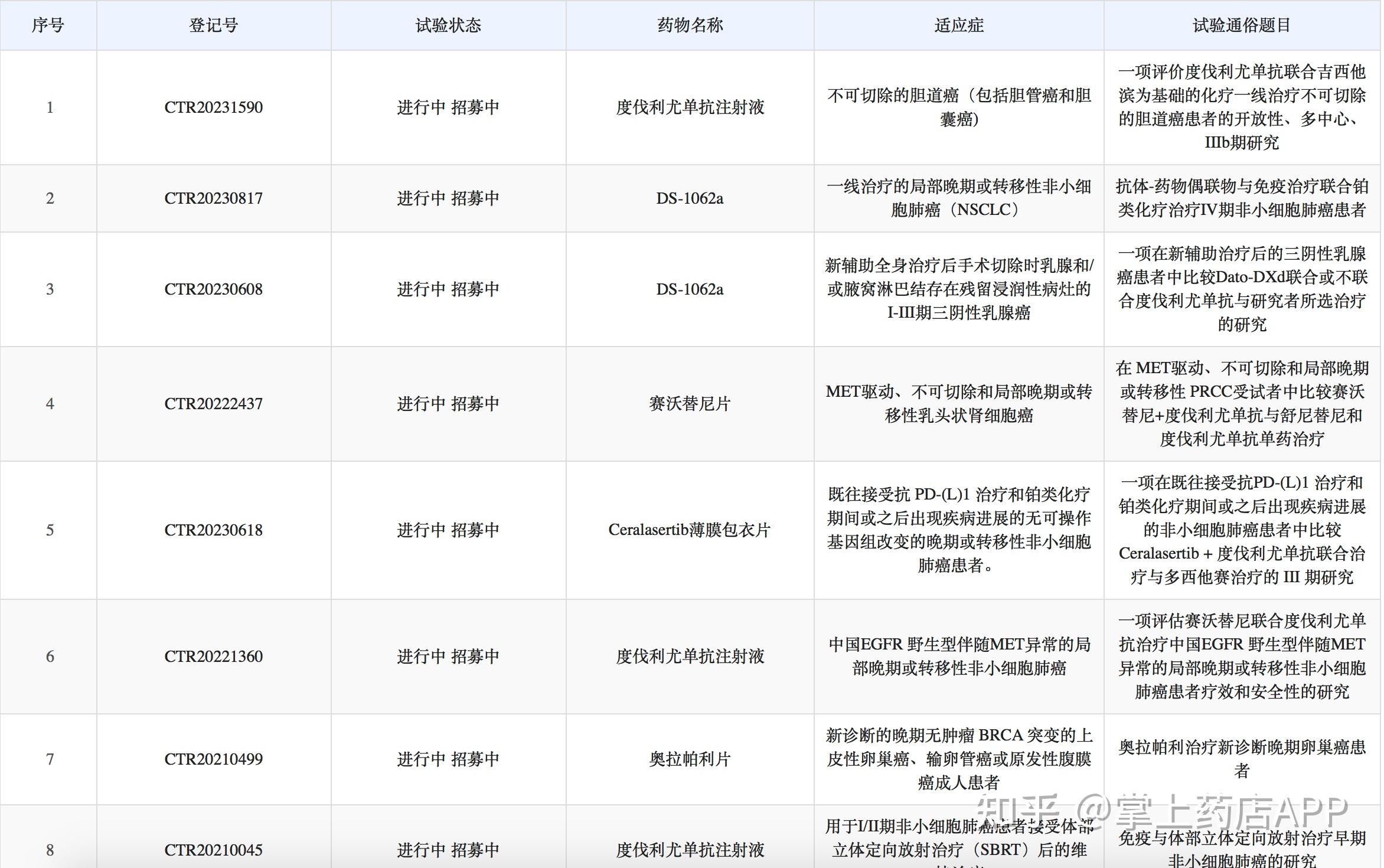Click sequence number 6
Viewport: 1384px width, 868px height.
pyautogui.click(x=50, y=657)
